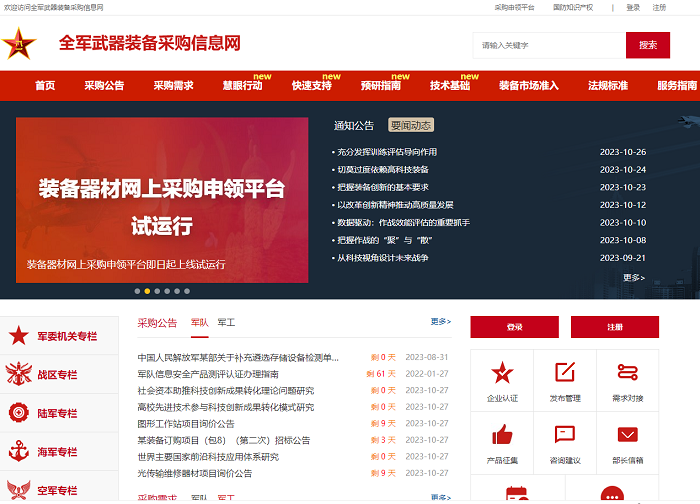Open notice 世界主要国家前沿科技应用体系研究

208,457
